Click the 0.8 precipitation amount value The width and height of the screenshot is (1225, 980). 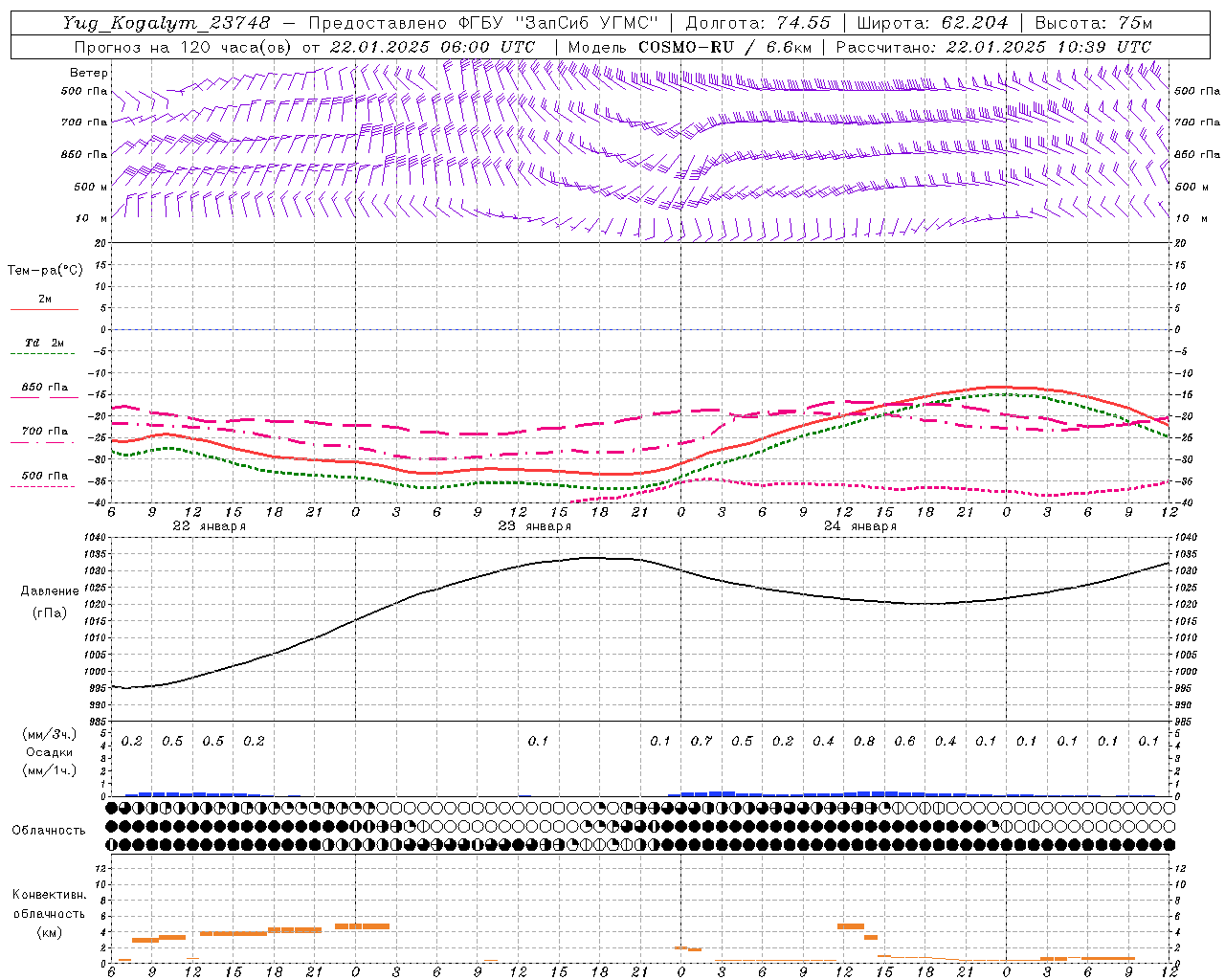pyautogui.click(x=864, y=742)
